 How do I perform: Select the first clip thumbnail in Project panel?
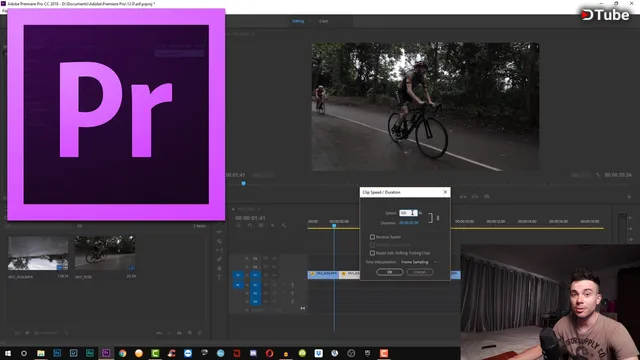(38, 253)
